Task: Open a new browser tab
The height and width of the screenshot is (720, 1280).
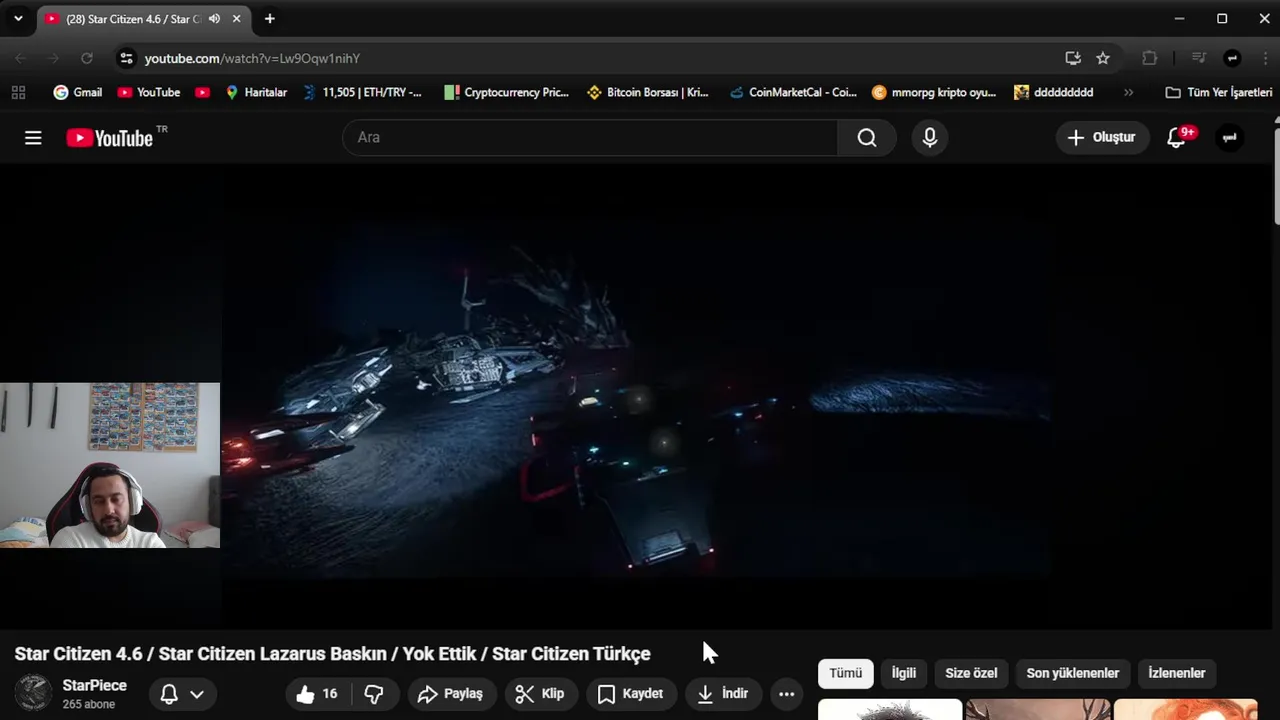Action: [269, 19]
